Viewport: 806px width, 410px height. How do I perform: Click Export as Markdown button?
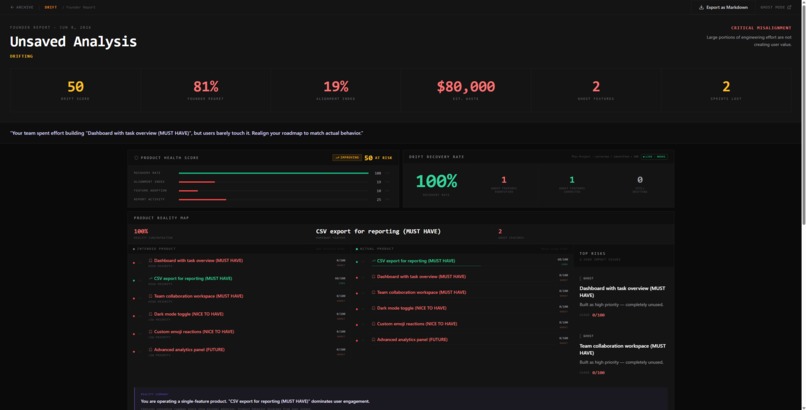click(723, 7)
